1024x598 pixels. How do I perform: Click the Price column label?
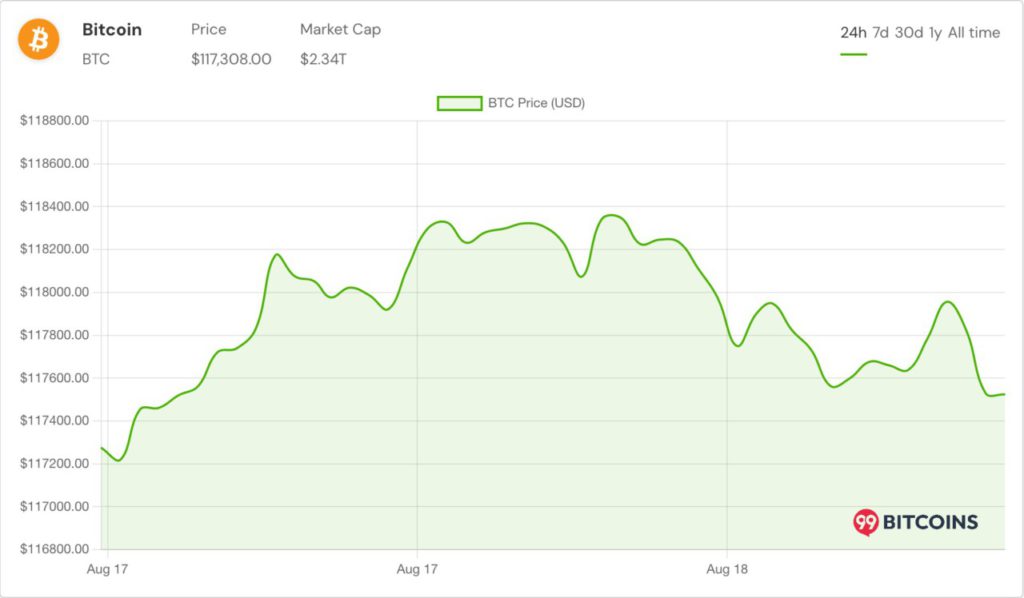(209, 29)
